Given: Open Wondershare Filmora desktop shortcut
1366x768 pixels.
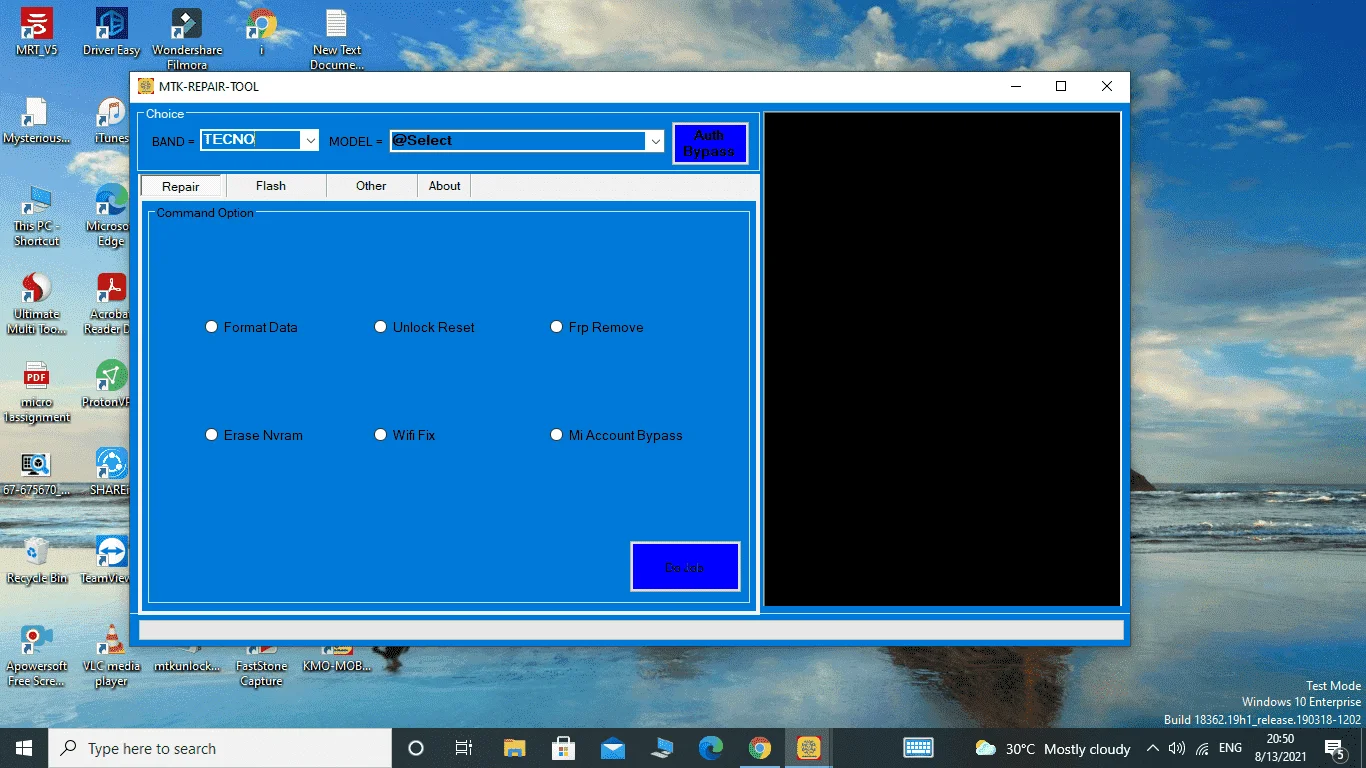Looking at the screenshot, I should click(x=187, y=38).
